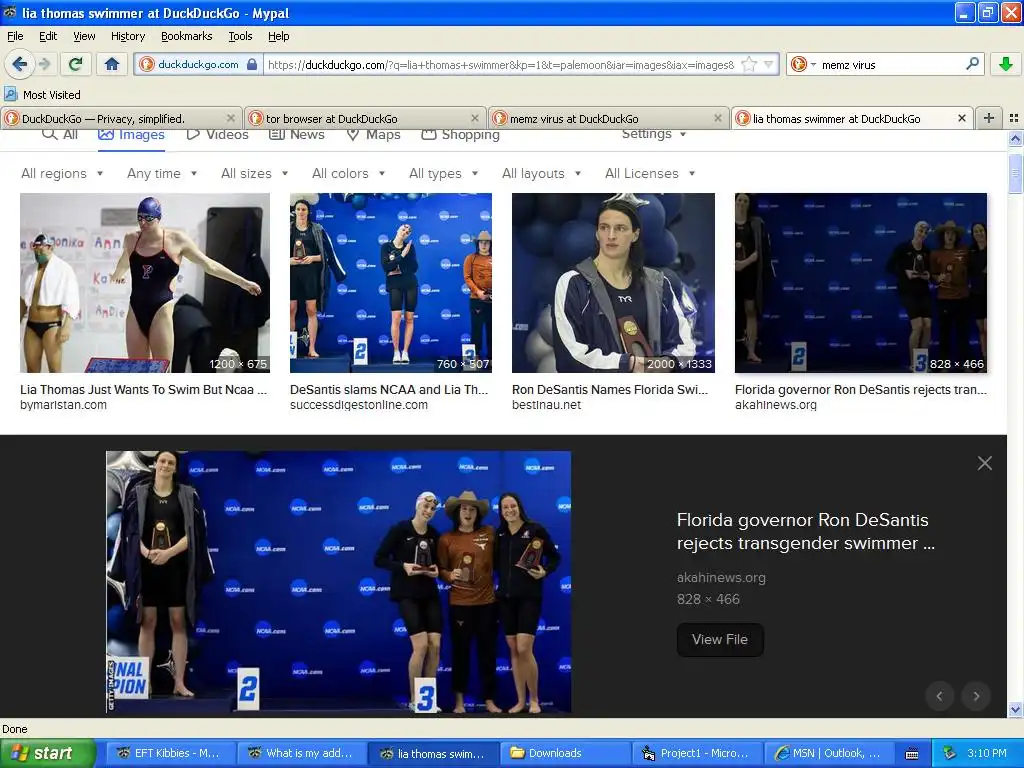Open the Help menu
The width and height of the screenshot is (1024, 768).
[x=278, y=36]
